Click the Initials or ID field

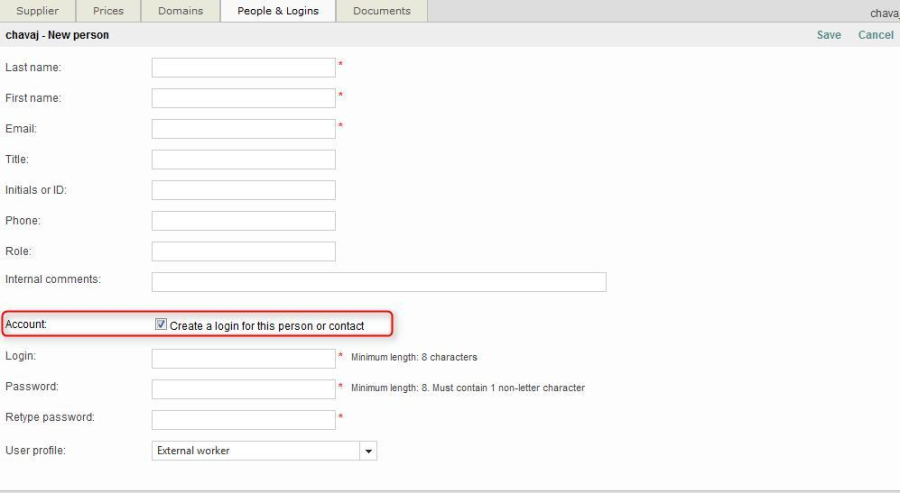pyautogui.click(x=243, y=190)
